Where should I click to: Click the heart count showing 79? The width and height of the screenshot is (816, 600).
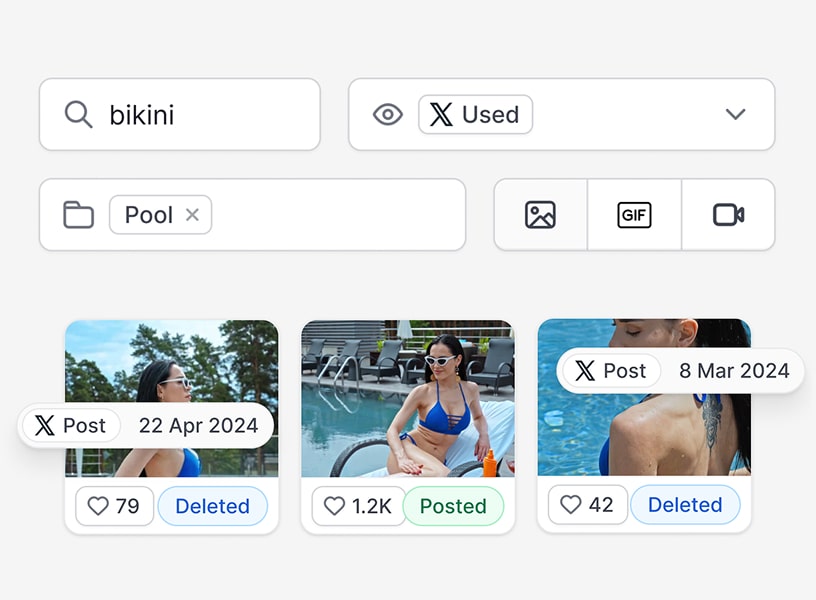pyautogui.click(x=114, y=506)
